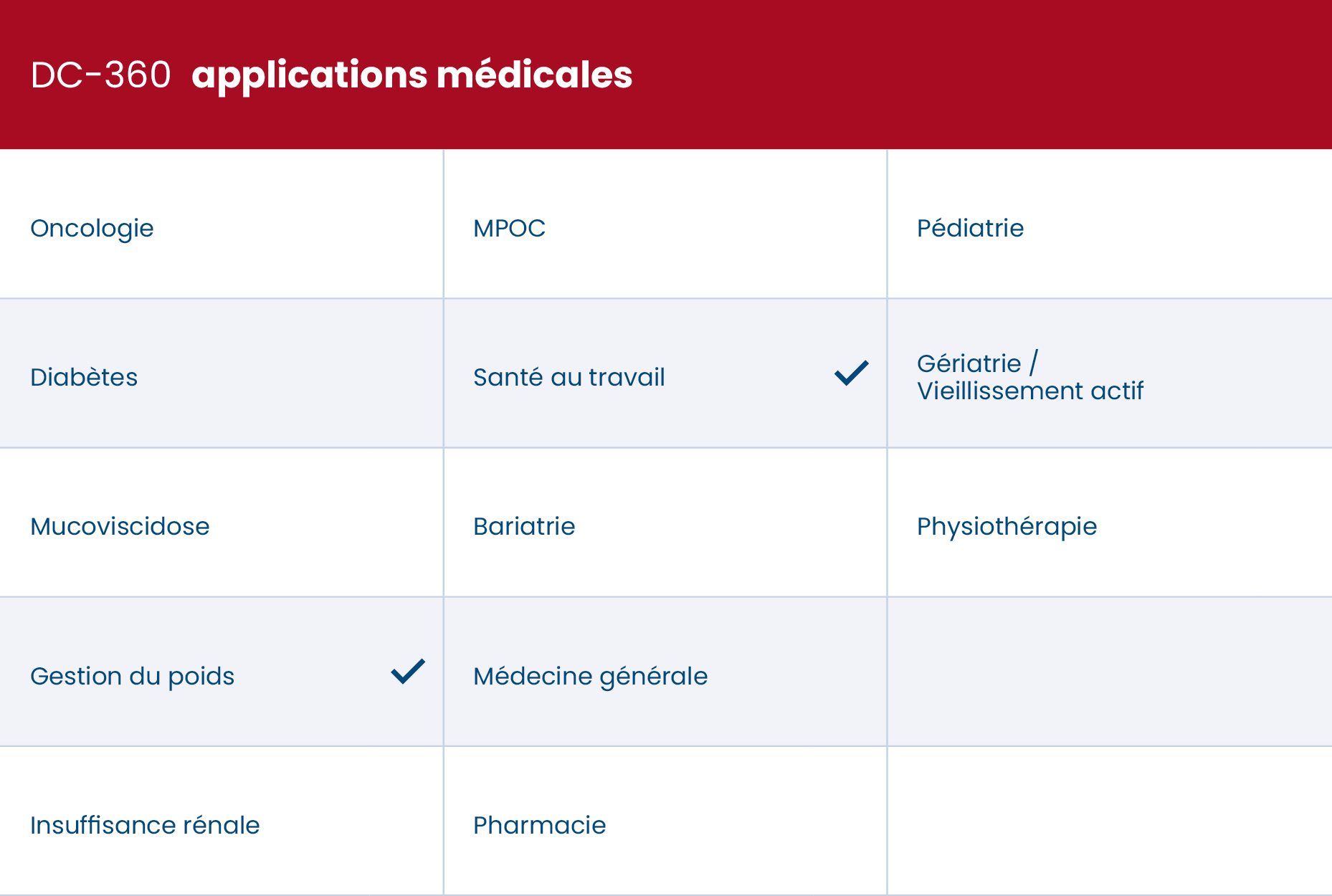The image size is (1332, 896).
Task: Open the Physiothérapie application
Action: point(1007,527)
